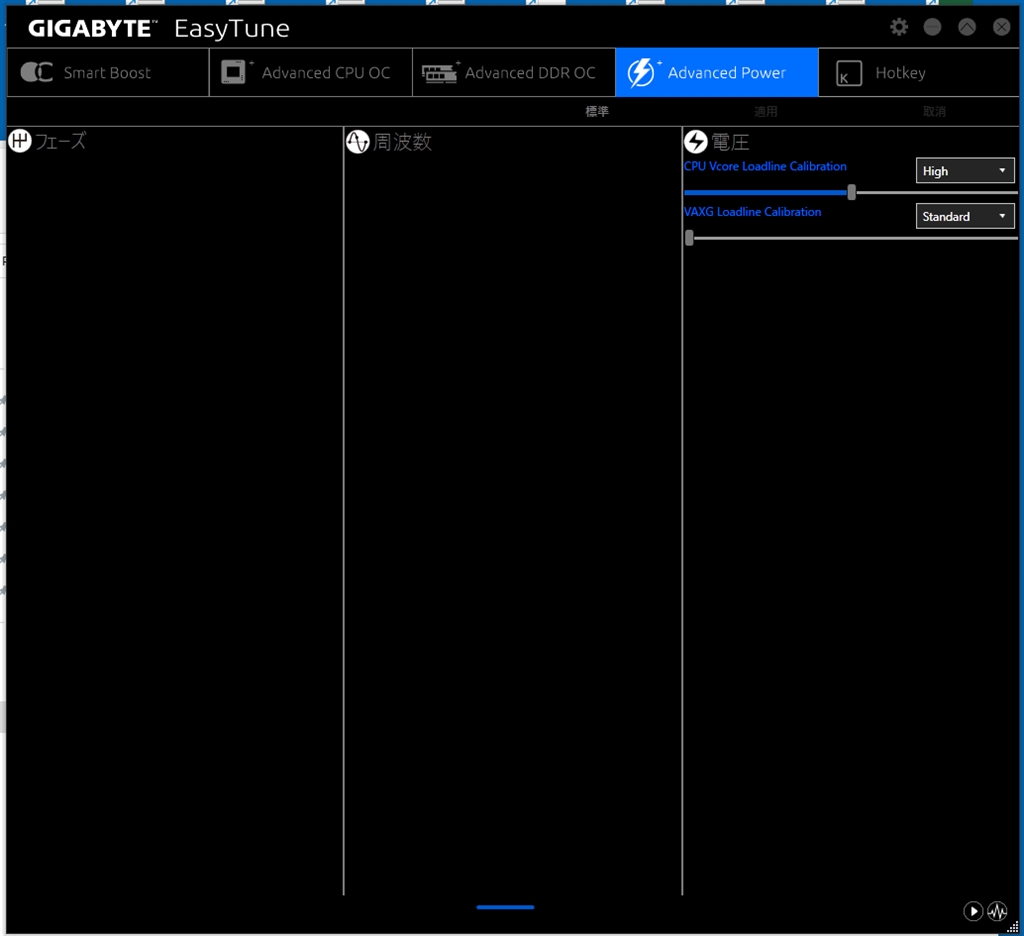This screenshot has width=1024, height=936.
Task: Open hardware monitor waveform icon
Action: [x=997, y=911]
